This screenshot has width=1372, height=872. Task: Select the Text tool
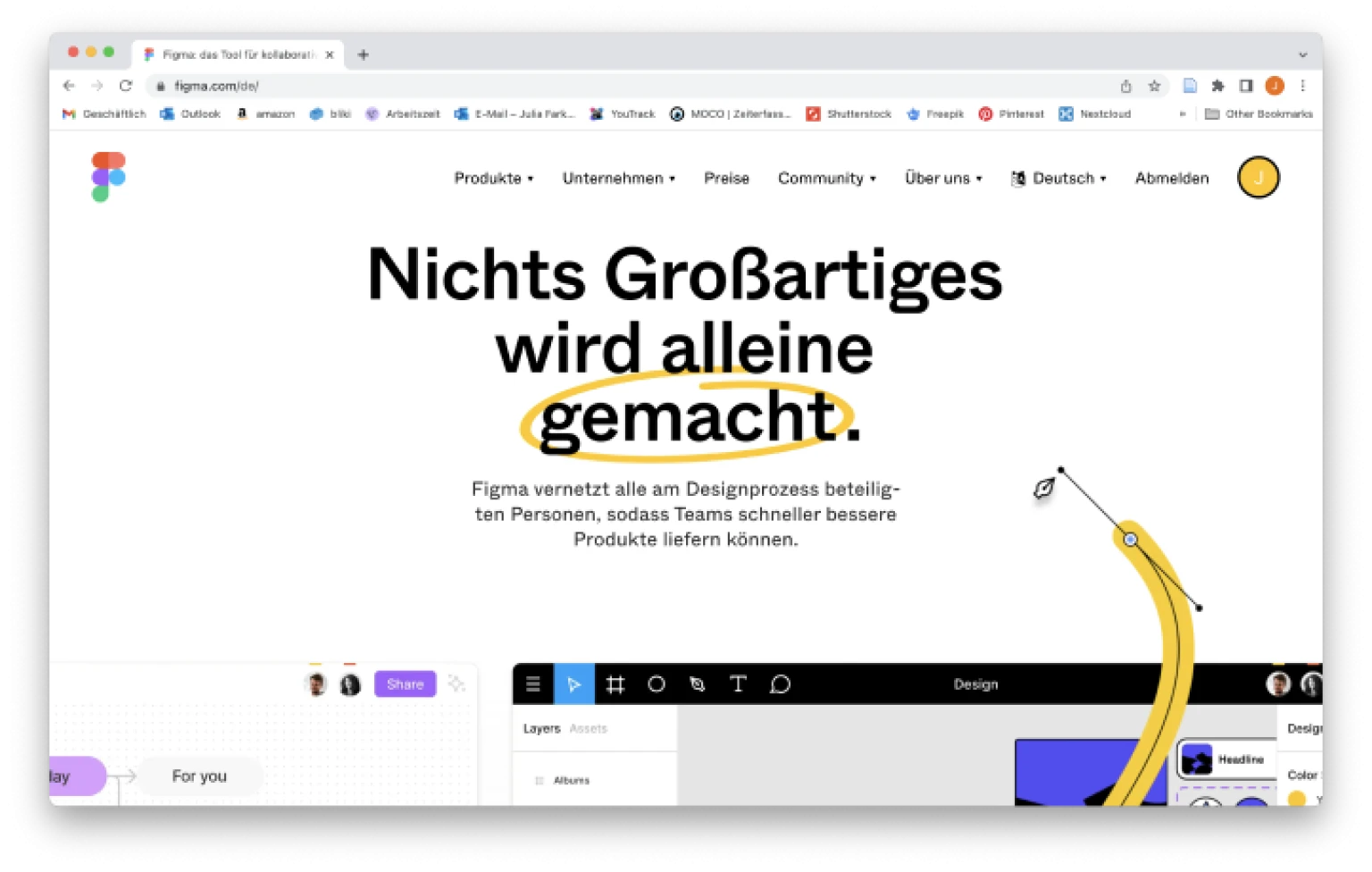point(738,684)
